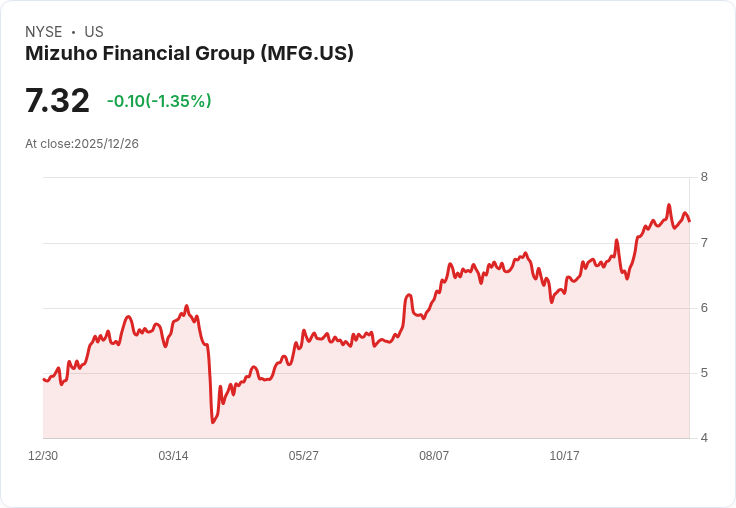Select the 12/30 date on x-axis

pos(43,456)
